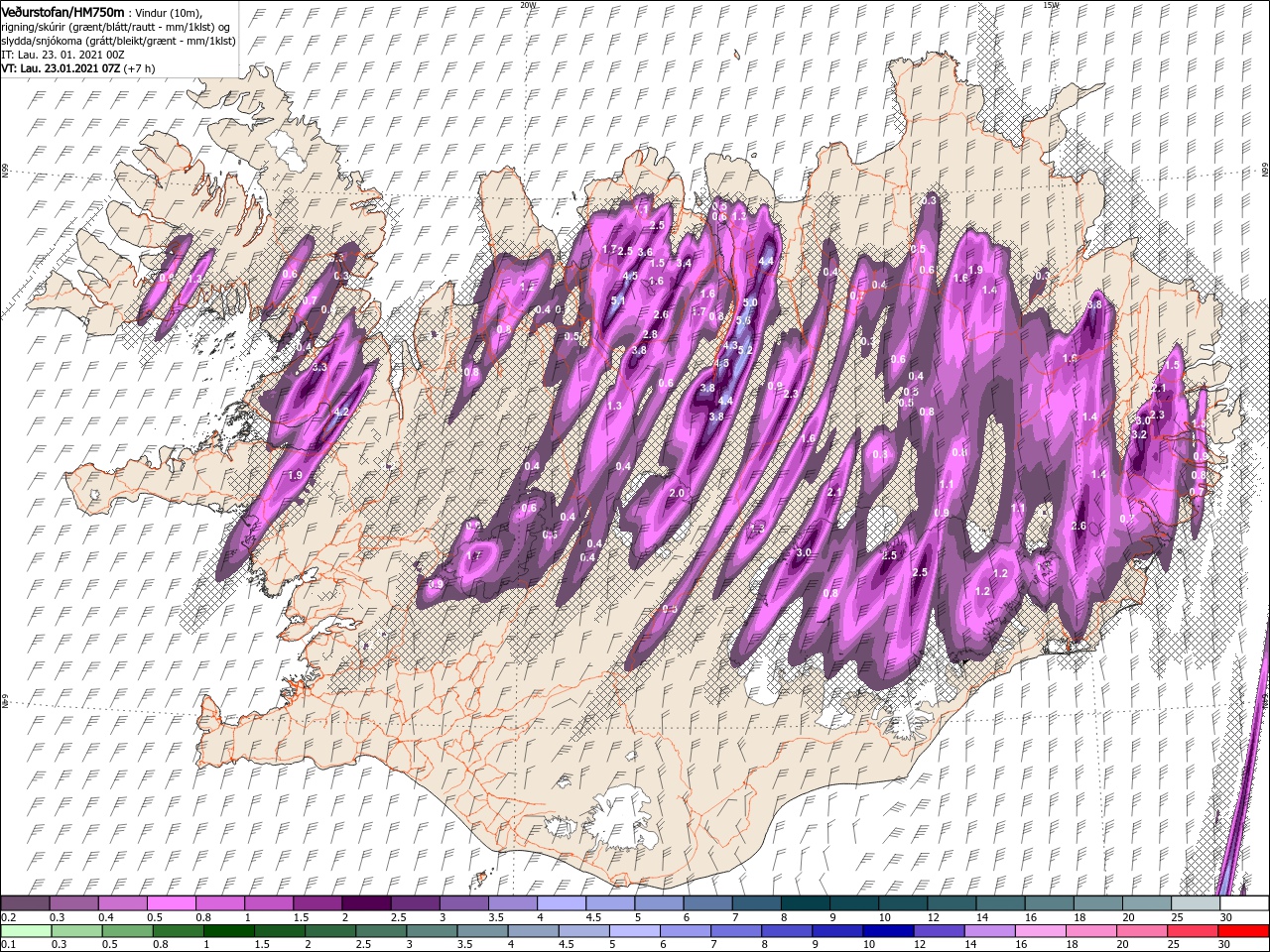The height and width of the screenshot is (952, 1270).
Task: Pick the red rain swatch after 30
Action: pos(1243,931)
